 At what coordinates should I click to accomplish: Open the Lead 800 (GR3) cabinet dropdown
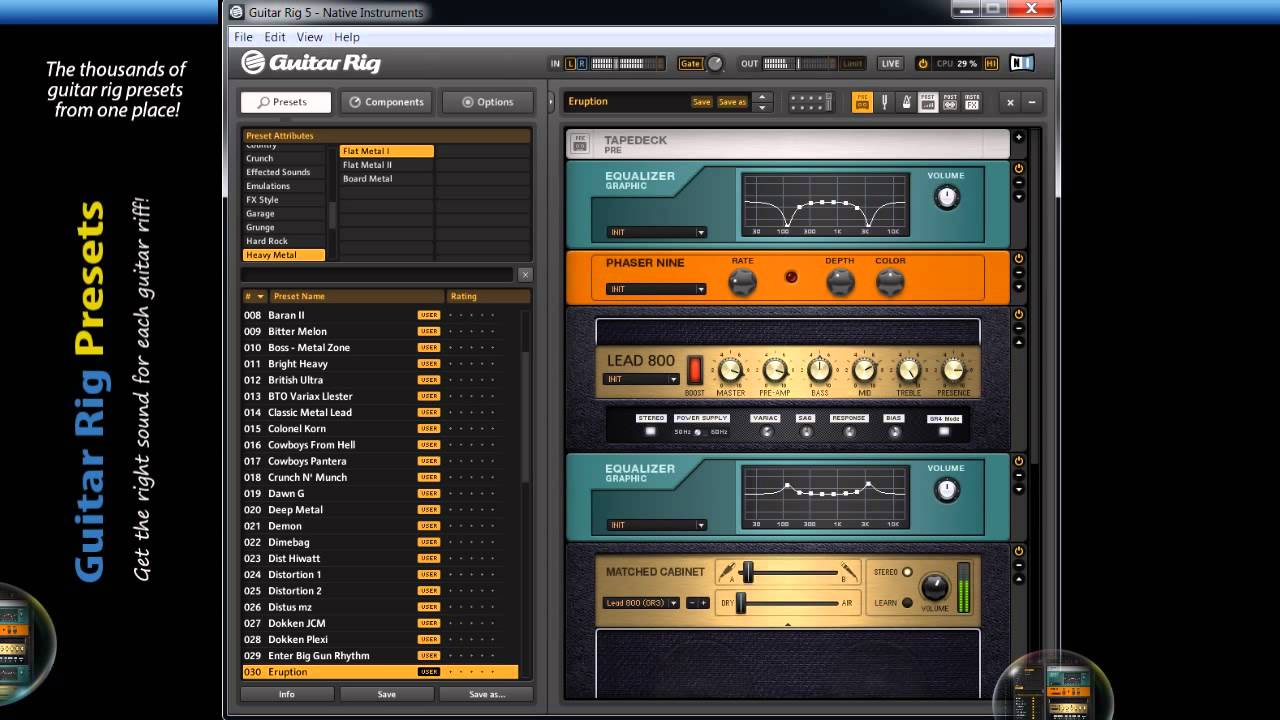click(x=641, y=603)
